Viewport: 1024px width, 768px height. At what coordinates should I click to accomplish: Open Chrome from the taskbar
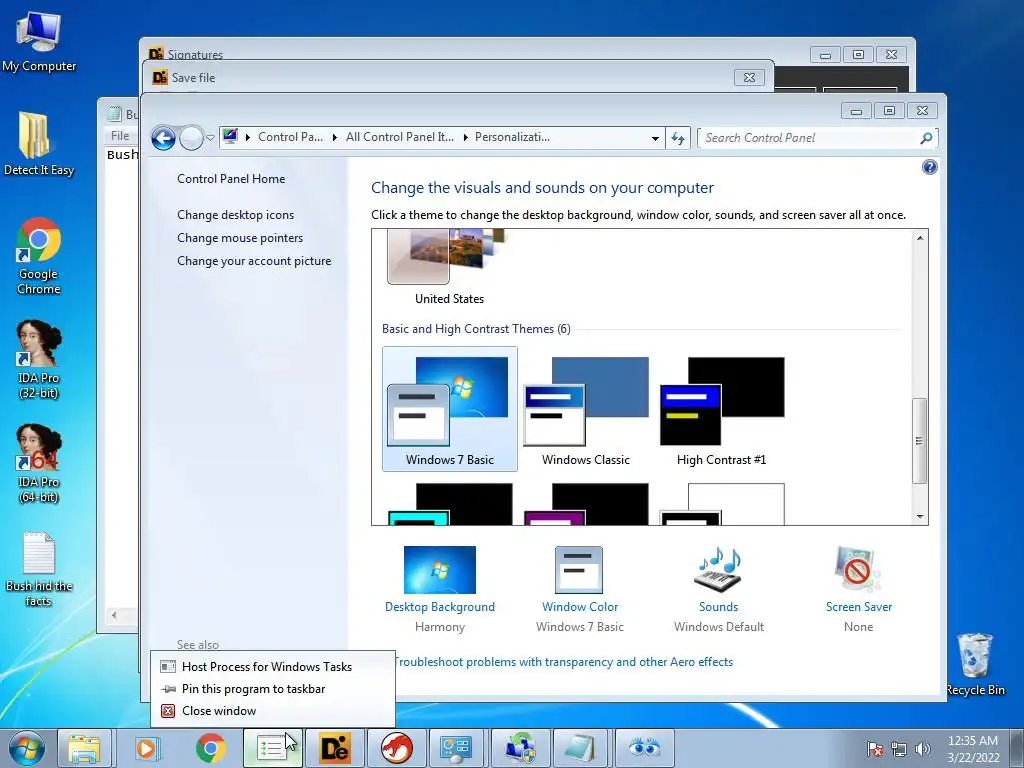[x=210, y=748]
